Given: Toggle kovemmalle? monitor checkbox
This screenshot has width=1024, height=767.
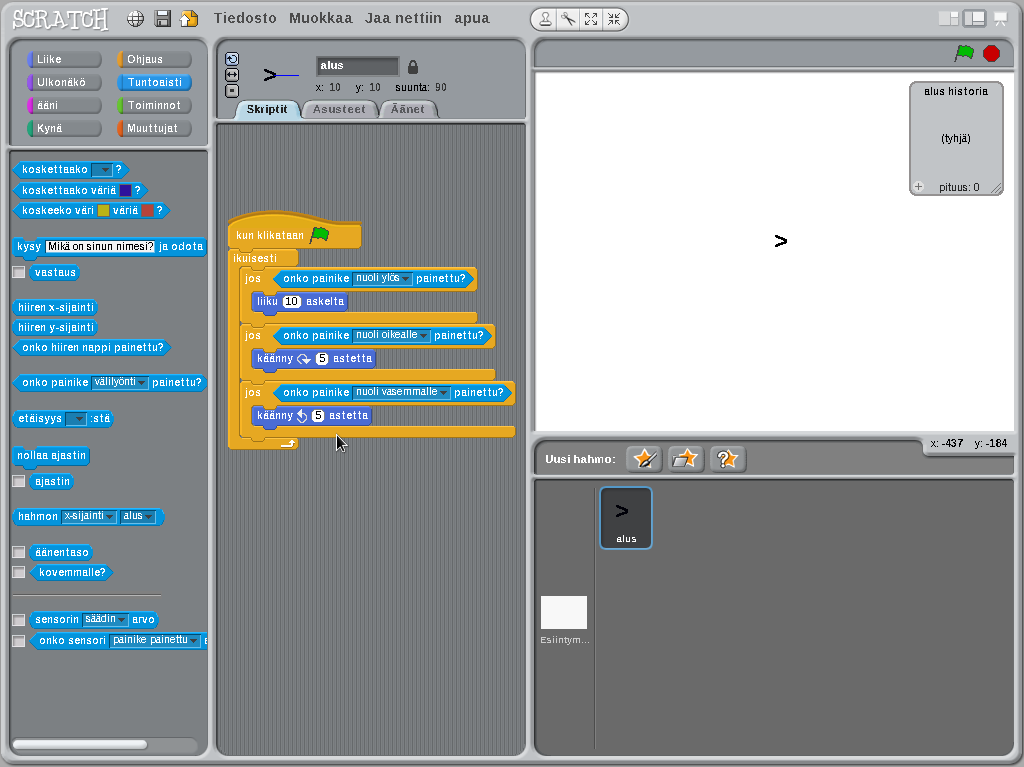Looking at the screenshot, I should tap(19, 572).
